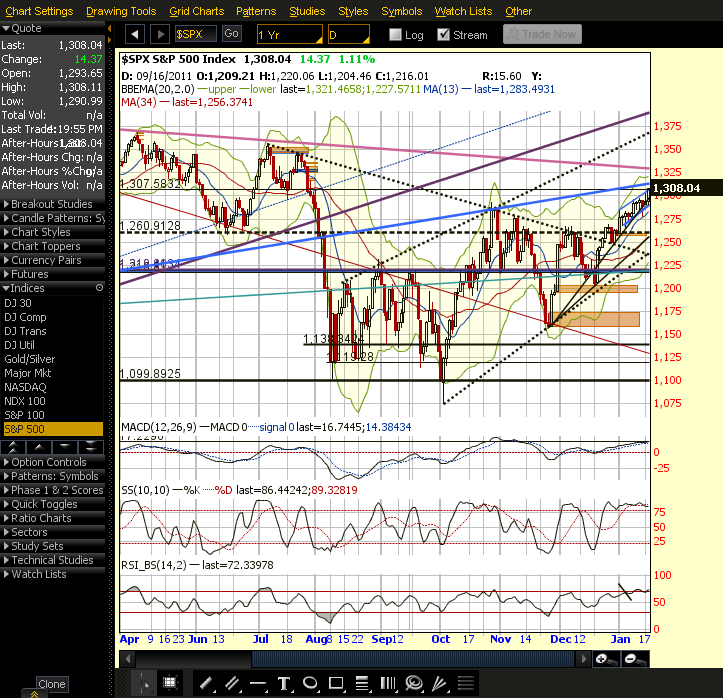Select the Fibonacci spiral tool

tap(414, 683)
